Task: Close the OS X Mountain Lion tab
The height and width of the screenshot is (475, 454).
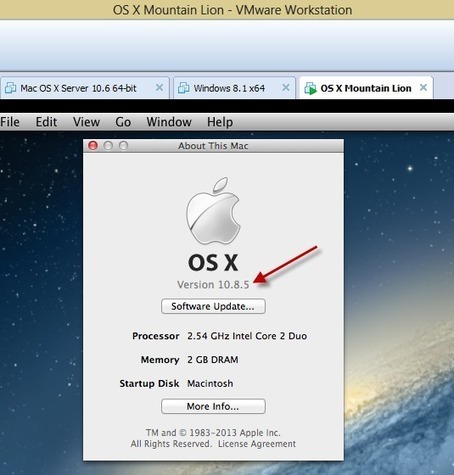Action: click(423, 88)
